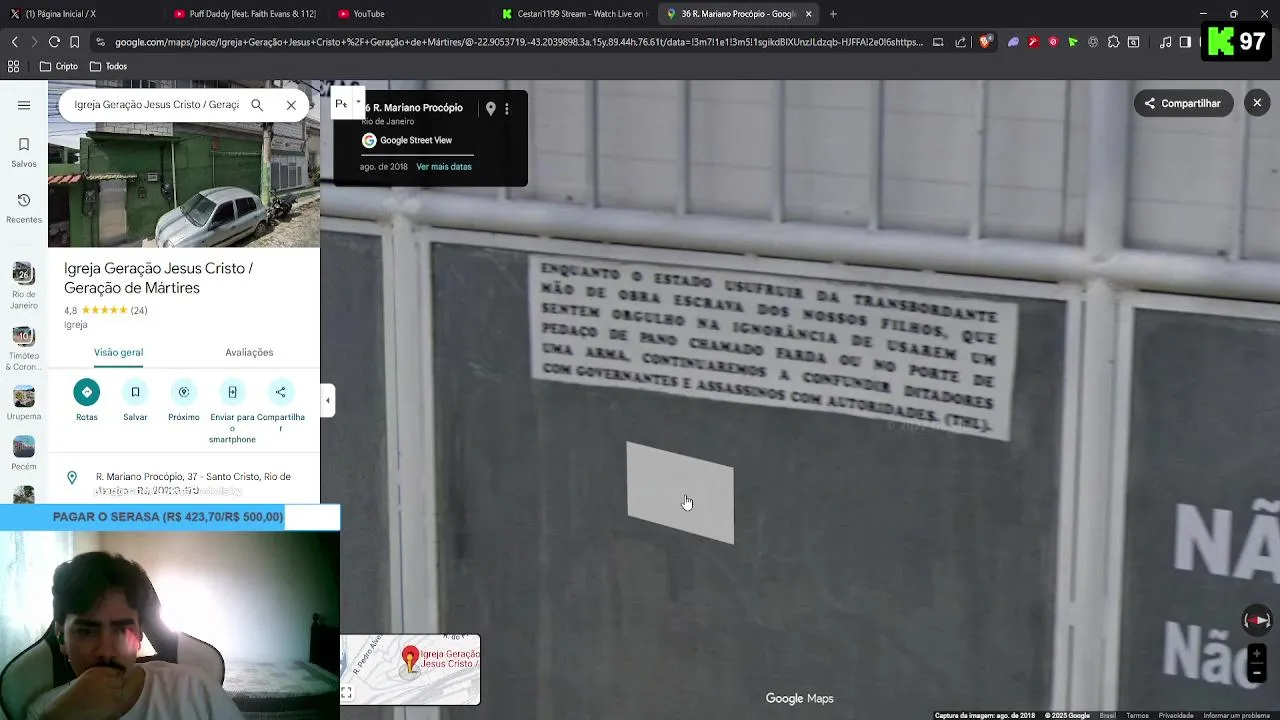Viewport: 1280px width, 720px height.
Task: Click the 4,8 star rating reviews count
Action: pos(139,310)
